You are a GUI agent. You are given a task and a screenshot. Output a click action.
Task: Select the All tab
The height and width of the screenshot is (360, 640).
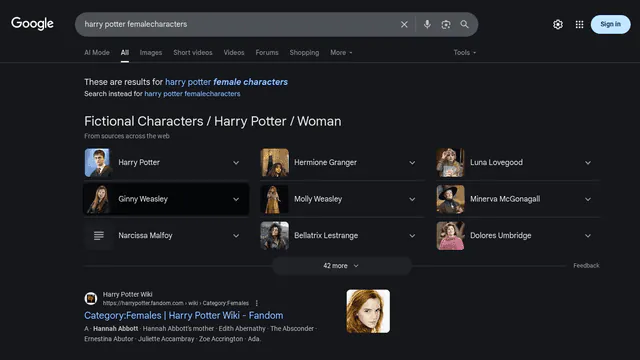(125, 53)
